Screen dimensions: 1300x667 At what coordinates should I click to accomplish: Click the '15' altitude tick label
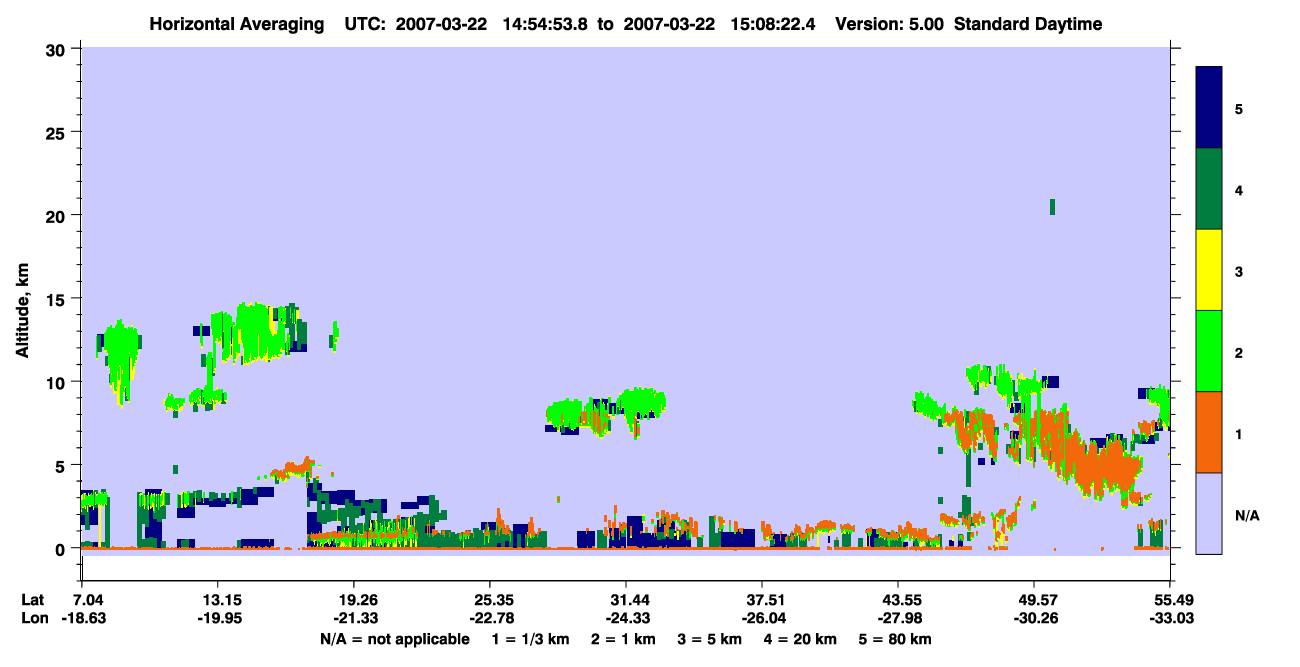(x=58, y=299)
